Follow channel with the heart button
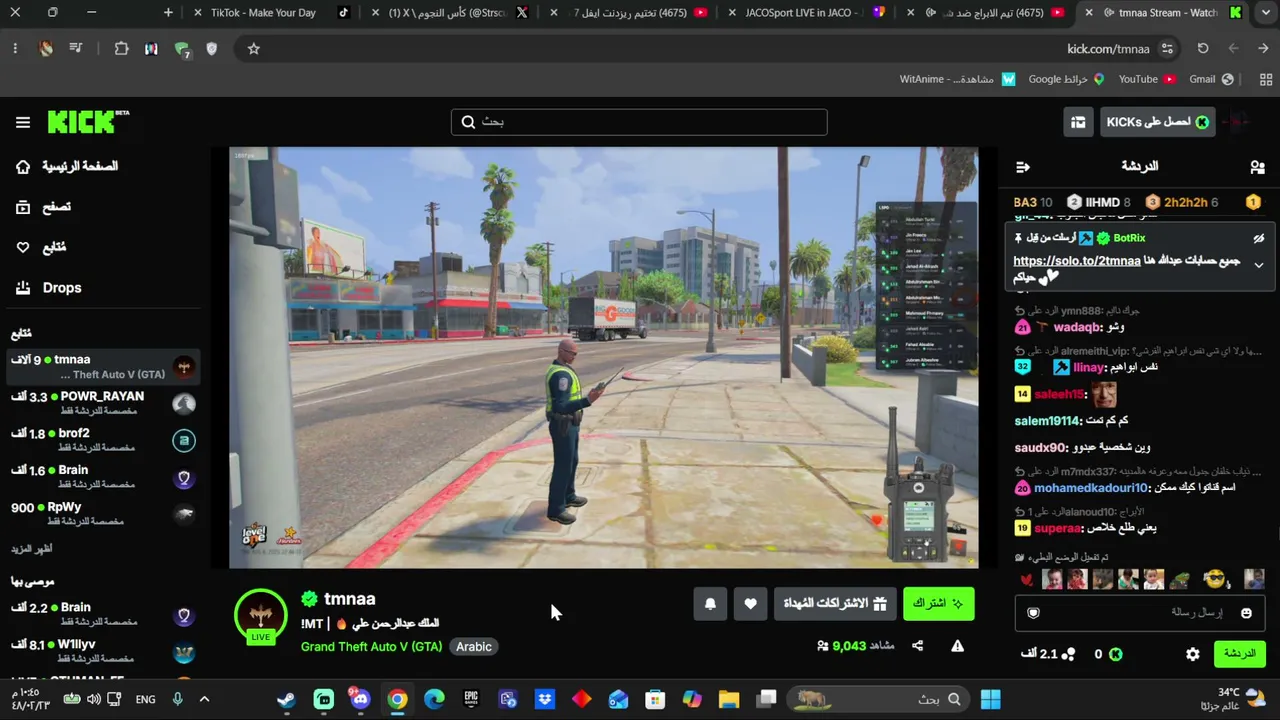1280x720 pixels. point(750,604)
